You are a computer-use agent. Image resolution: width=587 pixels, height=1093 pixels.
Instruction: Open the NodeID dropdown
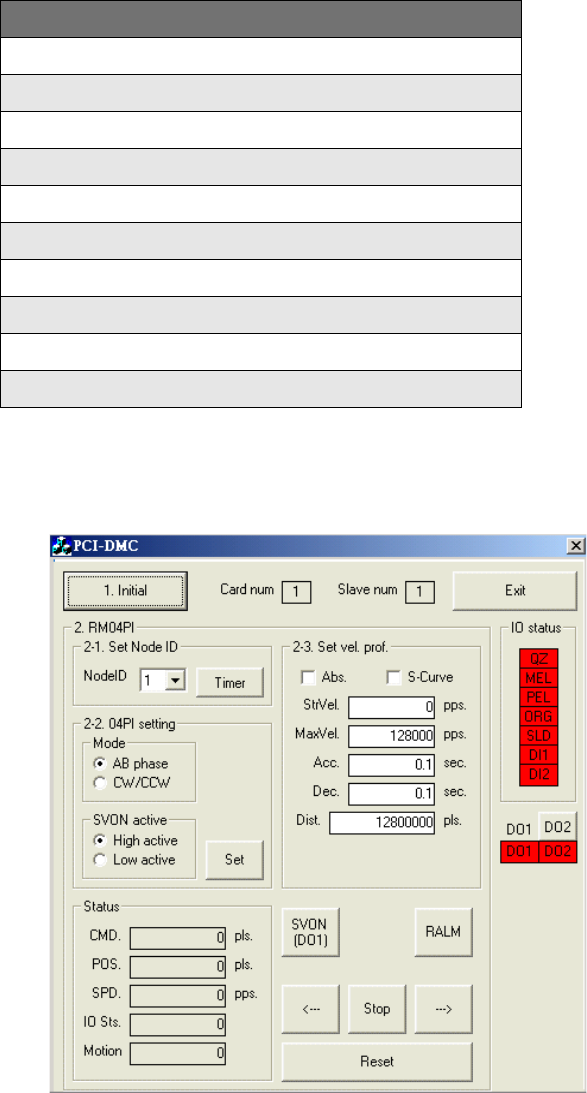177,681
